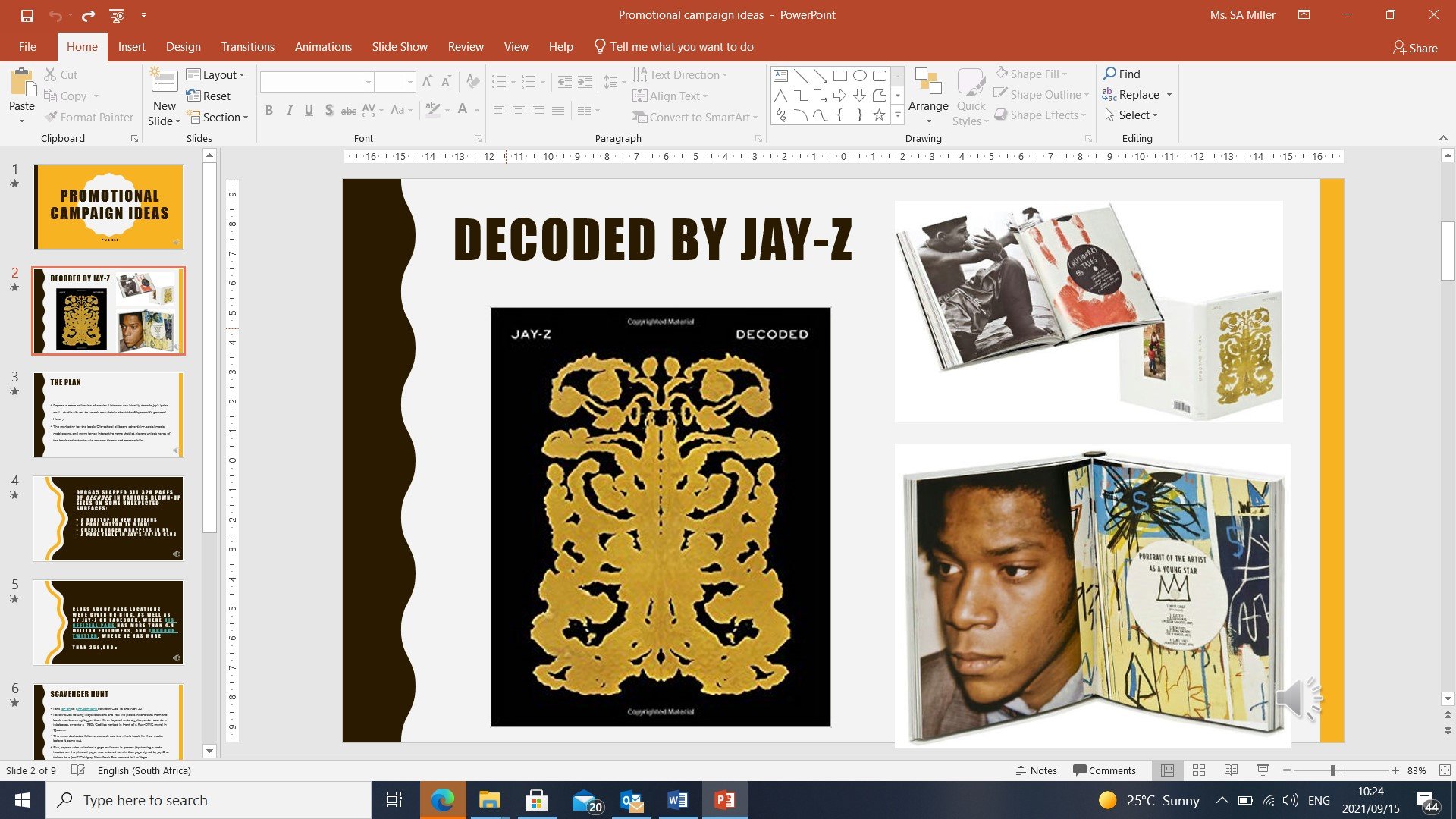Image resolution: width=1456 pixels, height=819 pixels.
Task: Click the Save icon in quick access toolbar
Action: point(27,15)
